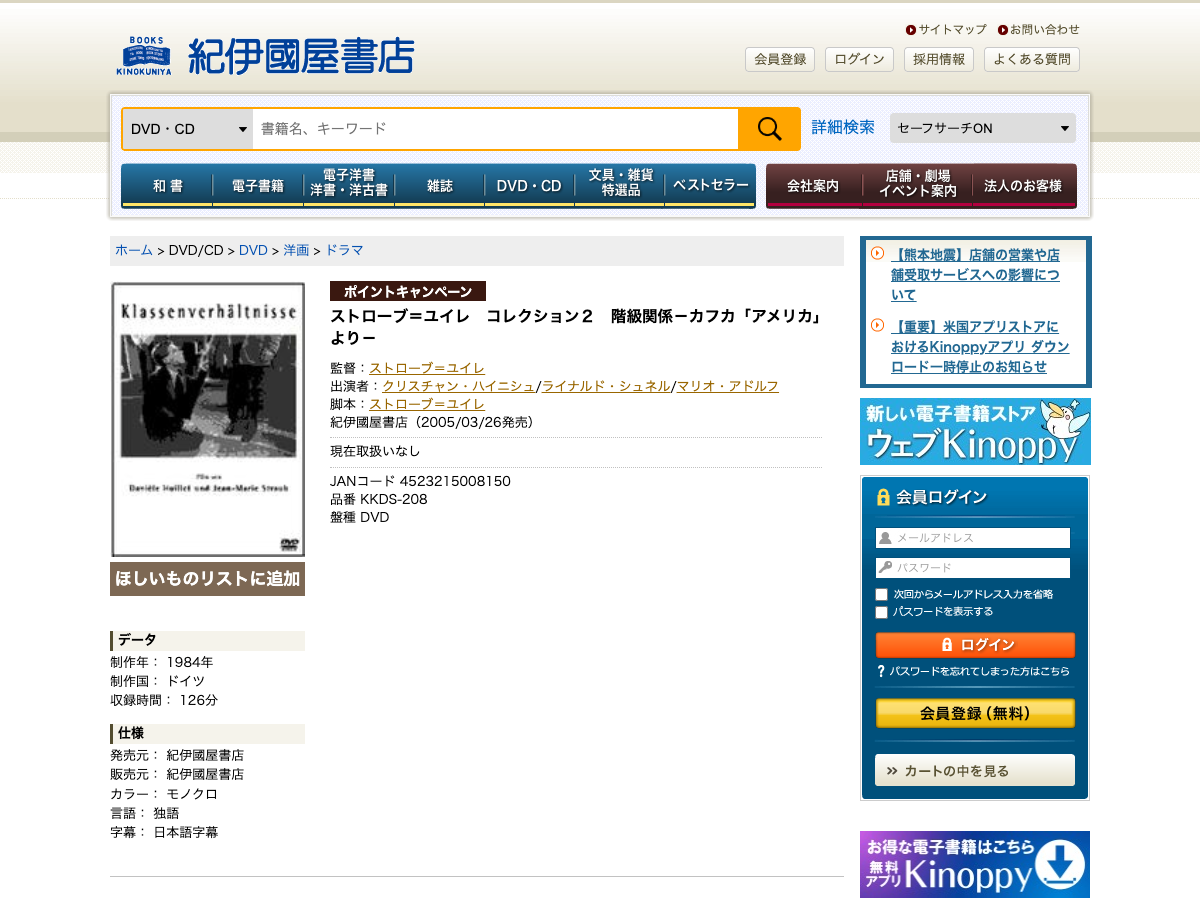Image resolution: width=1200 pixels, height=900 pixels.
Task: Click the orange ログイン button
Action: click(975, 645)
